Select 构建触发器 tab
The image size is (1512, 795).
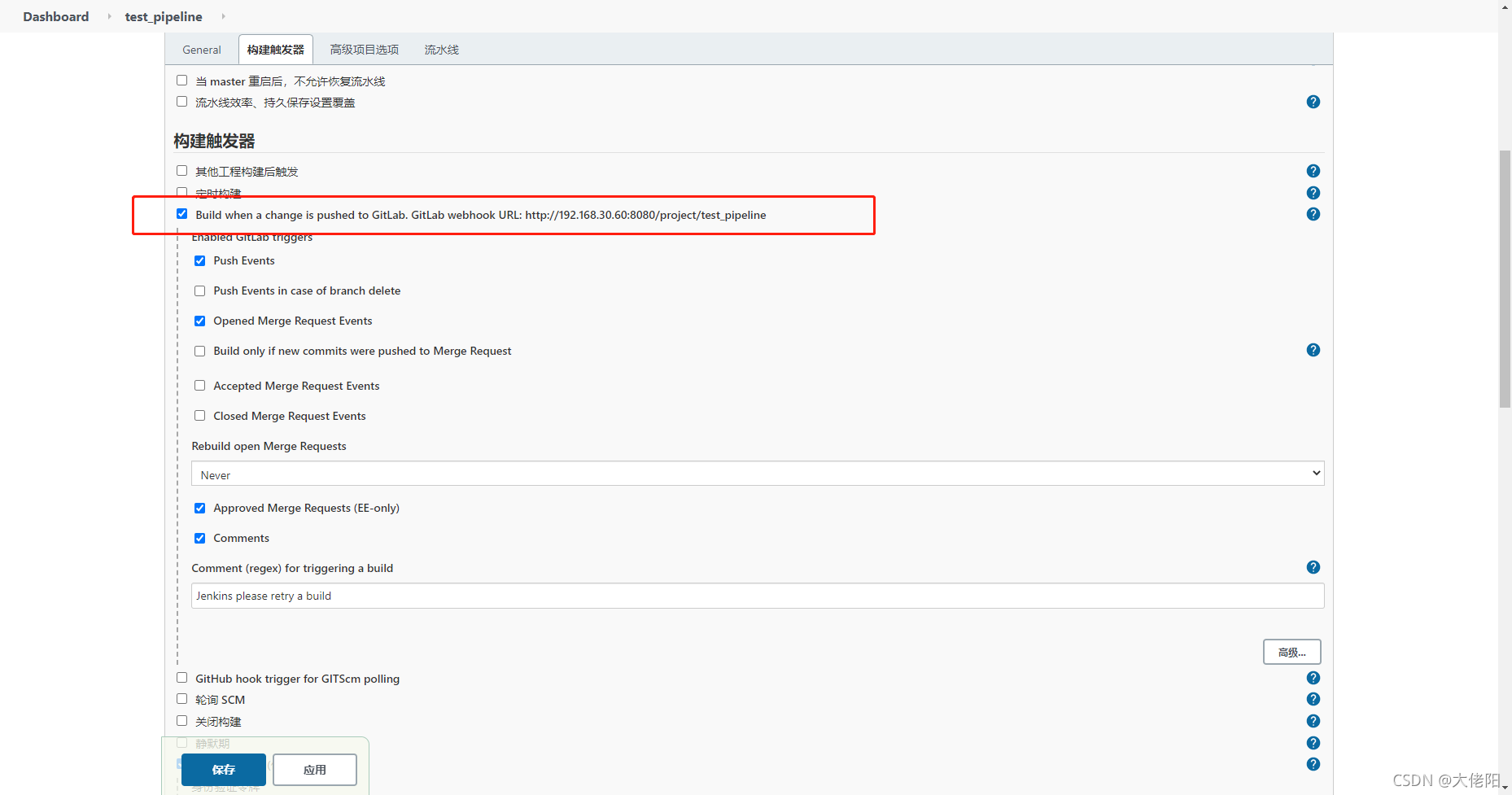[276, 50]
